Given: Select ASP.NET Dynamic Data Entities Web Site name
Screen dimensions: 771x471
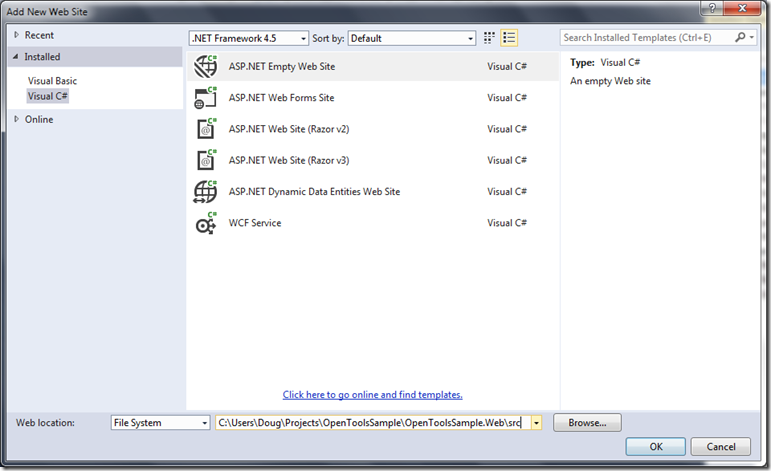Looking at the screenshot, I should point(314,192).
